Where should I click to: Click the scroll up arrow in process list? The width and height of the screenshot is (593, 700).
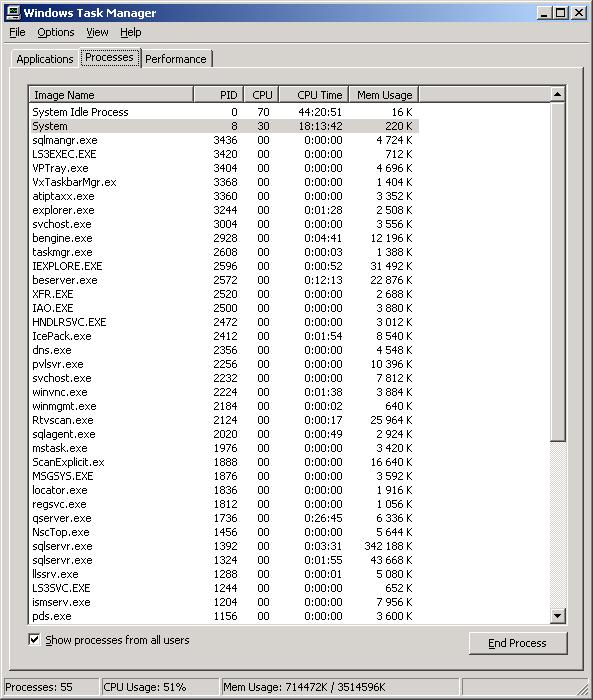coord(557,94)
